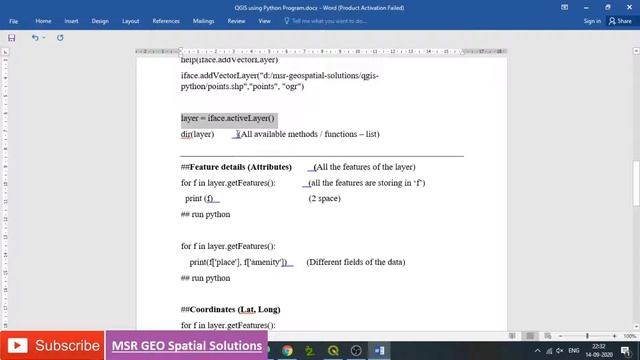Click the highlighted line 'layer = iface.activeLayer()'

point(228,118)
